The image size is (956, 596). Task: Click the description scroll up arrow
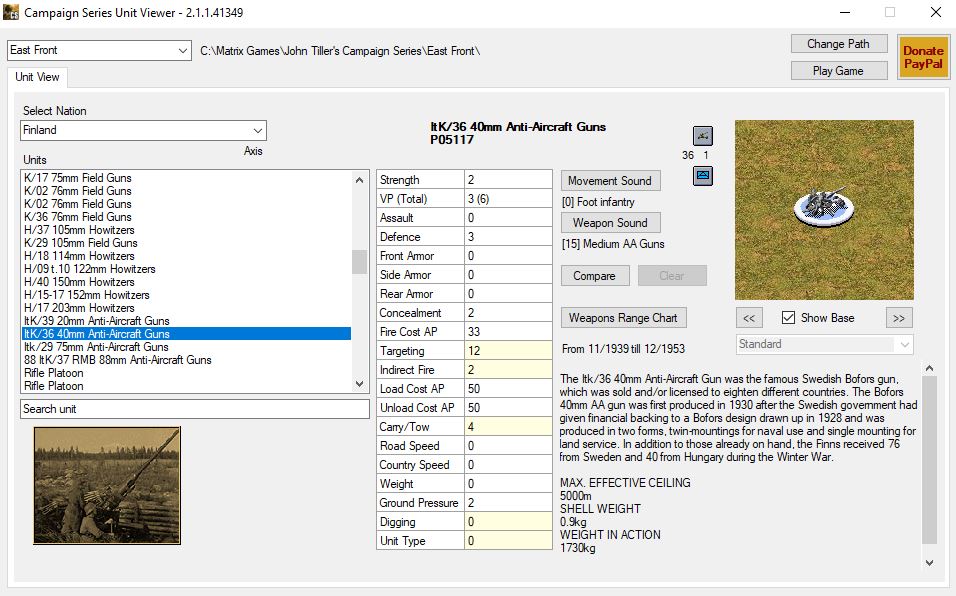[x=929, y=368]
